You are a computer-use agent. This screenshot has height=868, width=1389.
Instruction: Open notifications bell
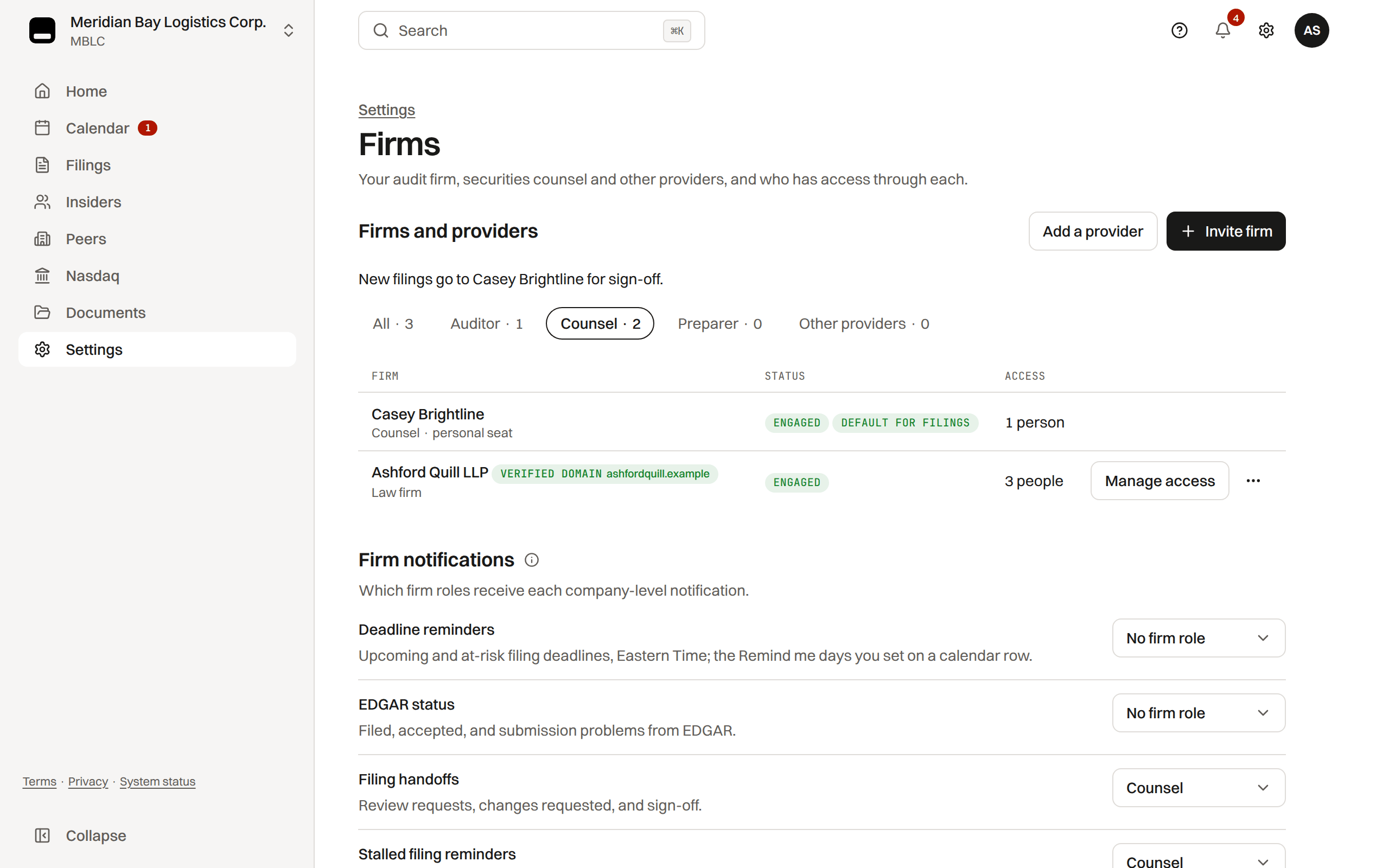pyautogui.click(x=1222, y=30)
